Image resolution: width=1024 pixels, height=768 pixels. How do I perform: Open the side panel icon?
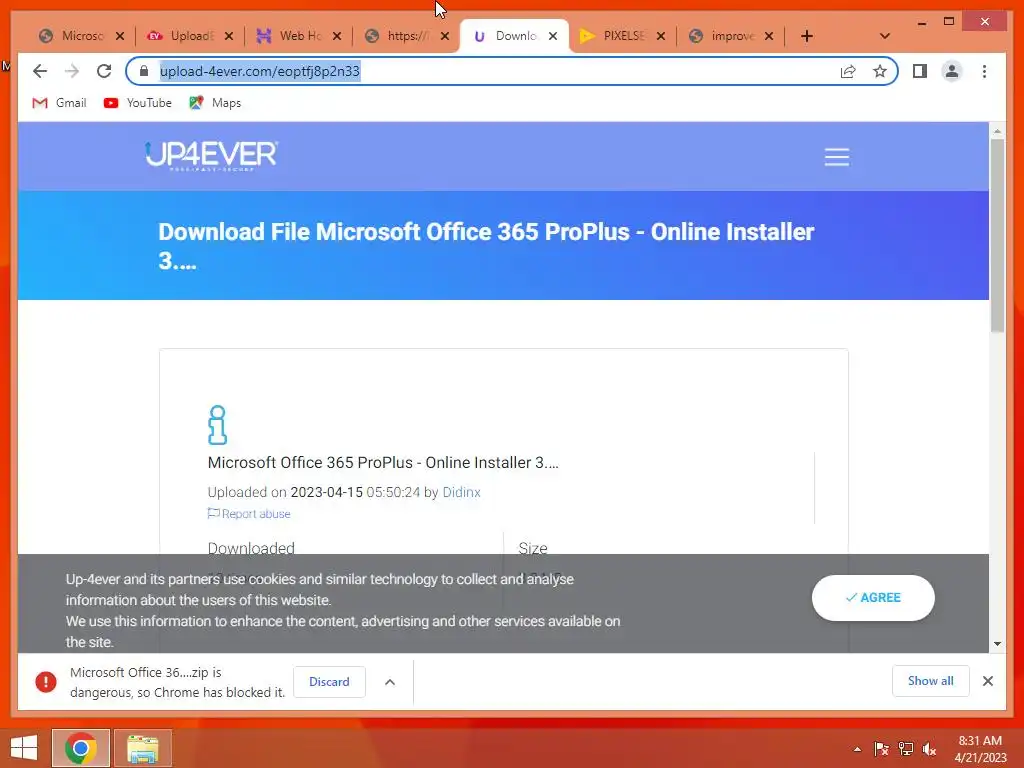[x=920, y=71]
